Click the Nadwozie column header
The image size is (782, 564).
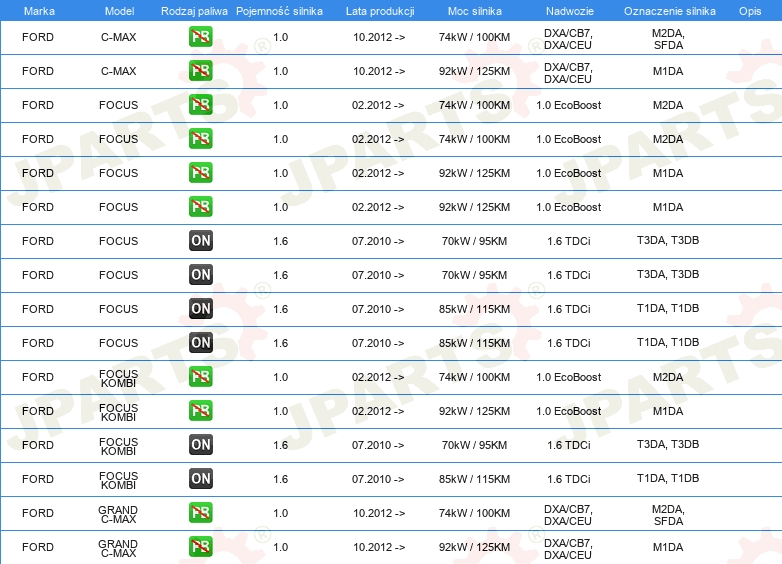pyautogui.click(x=570, y=11)
